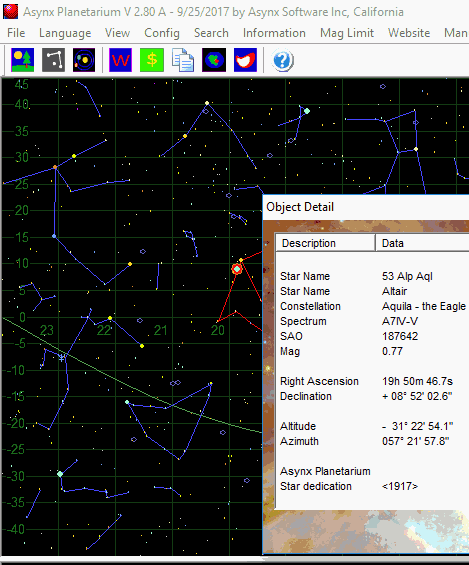Click the 'Right Ascension' description label
Viewport: 469px width, 565px height.
(319, 381)
